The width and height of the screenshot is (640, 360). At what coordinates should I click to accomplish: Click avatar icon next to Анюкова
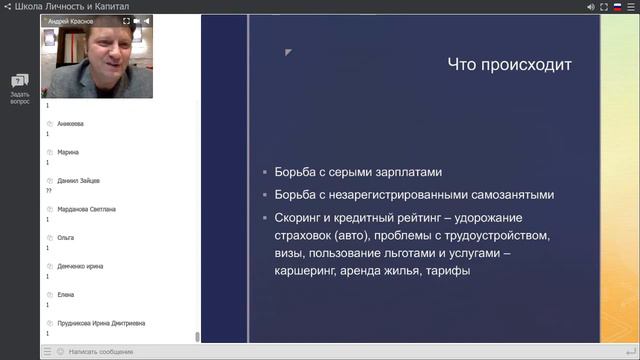click(x=50, y=124)
